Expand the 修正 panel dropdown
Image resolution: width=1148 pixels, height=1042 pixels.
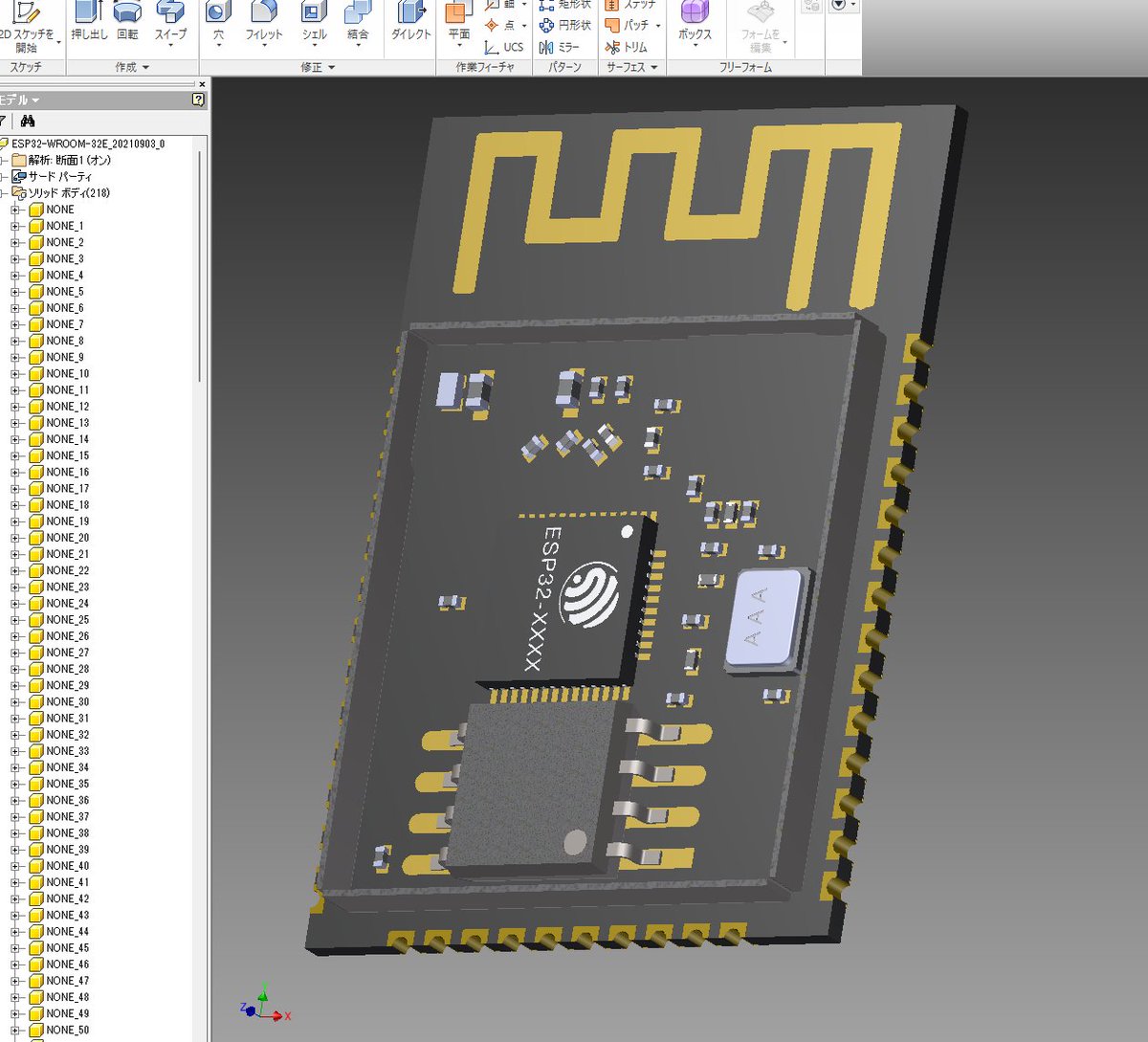[331, 68]
